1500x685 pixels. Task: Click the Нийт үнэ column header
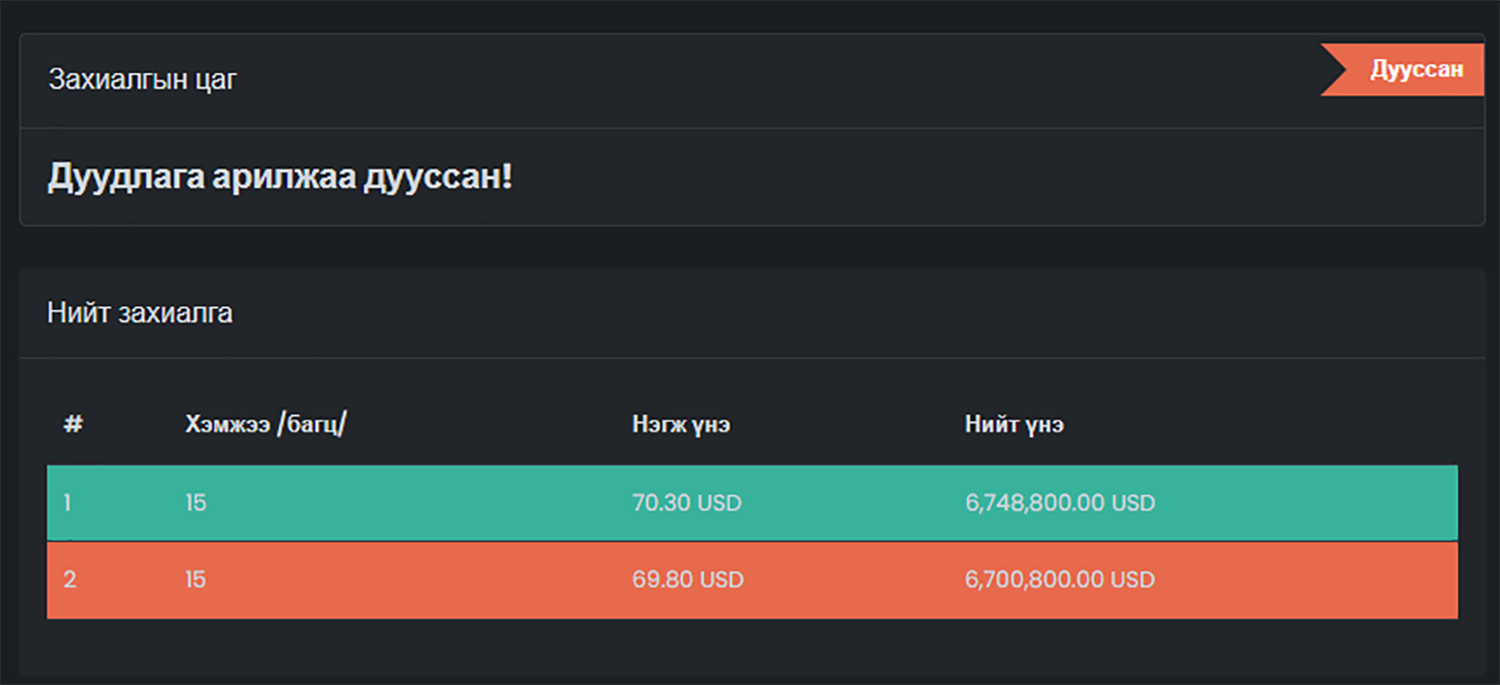(x=1014, y=424)
